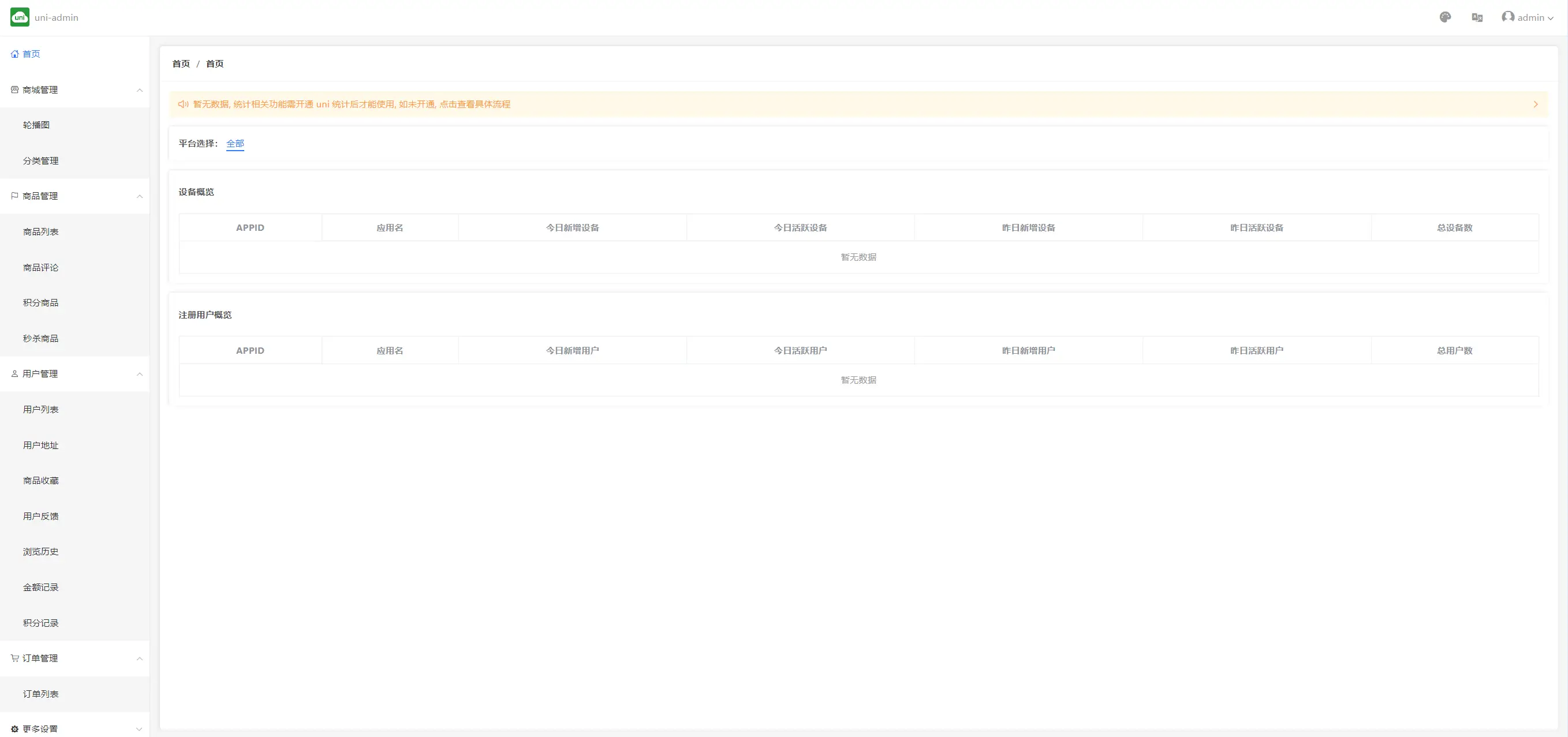This screenshot has height=737, width=1568.
Task: Click APPID header in 设备概览 table
Action: click(250, 227)
